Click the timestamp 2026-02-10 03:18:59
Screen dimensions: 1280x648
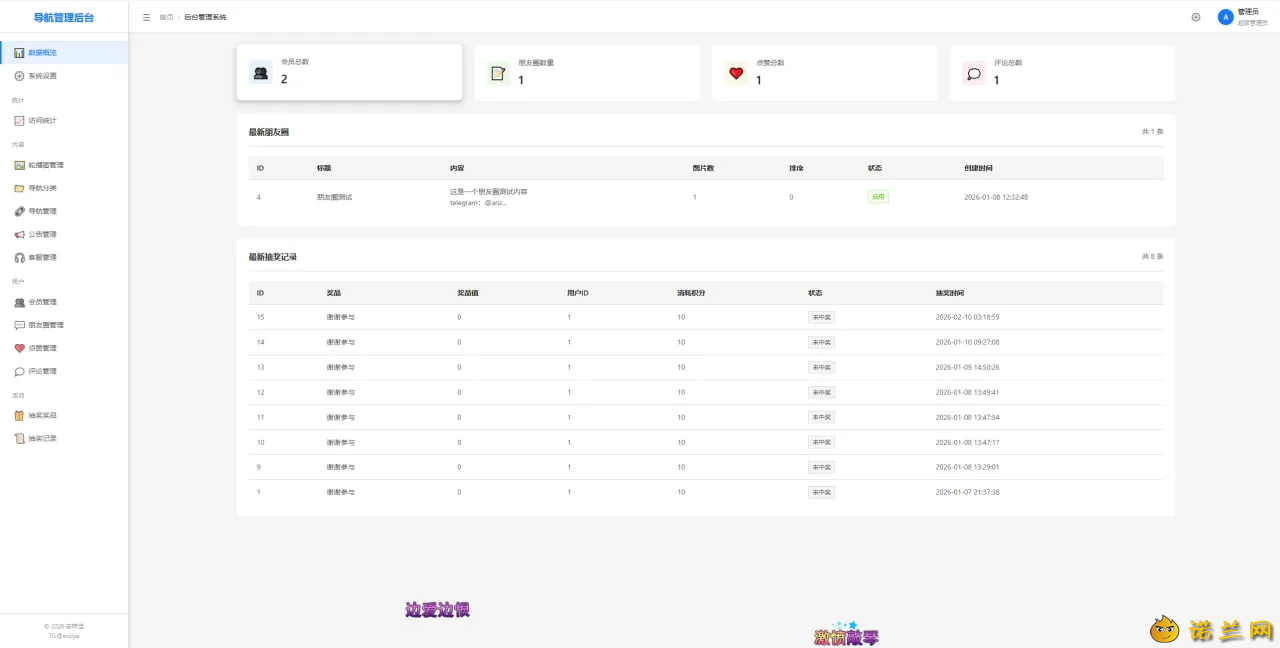(x=967, y=317)
